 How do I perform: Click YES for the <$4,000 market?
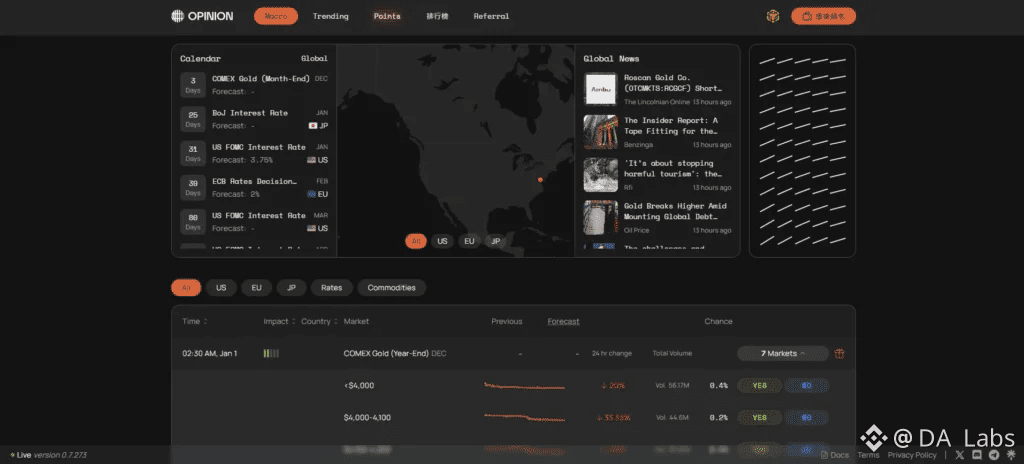pyautogui.click(x=760, y=386)
